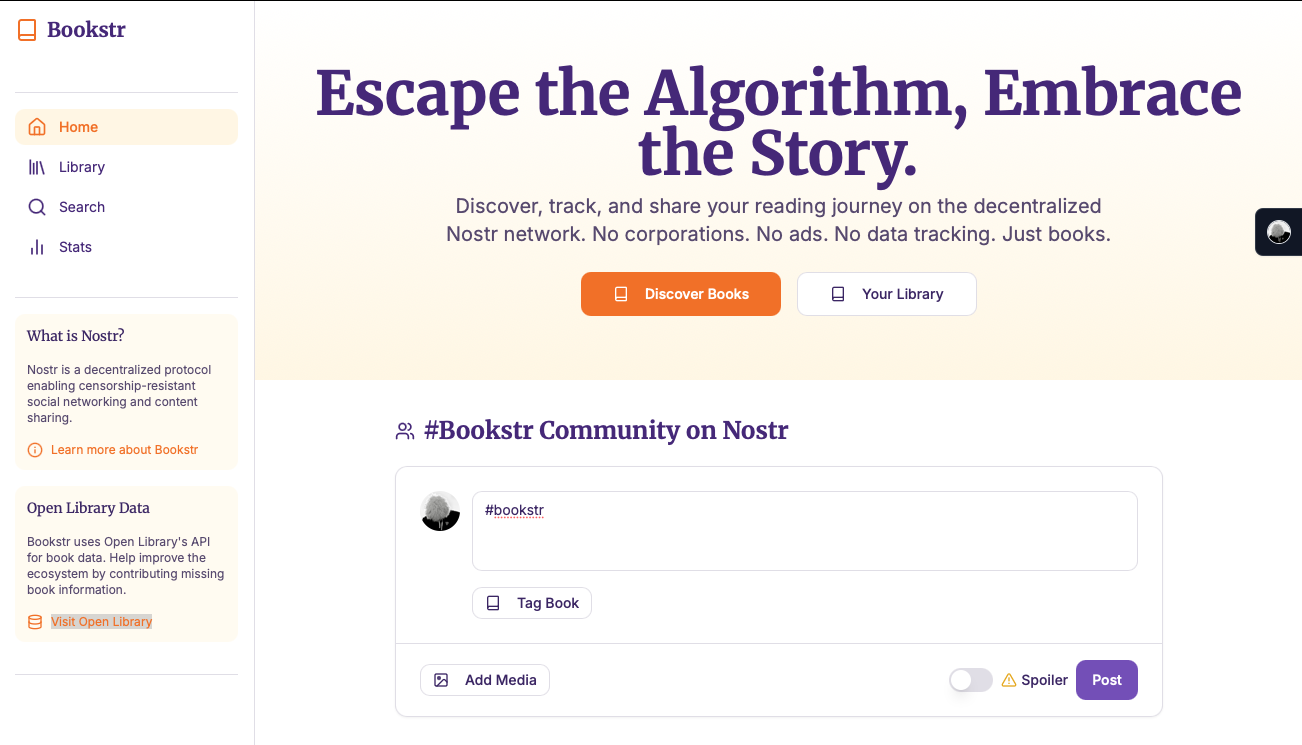Click the database icon beside Visit Open Library
This screenshot has width=1302, height=745.
(35, 622)
